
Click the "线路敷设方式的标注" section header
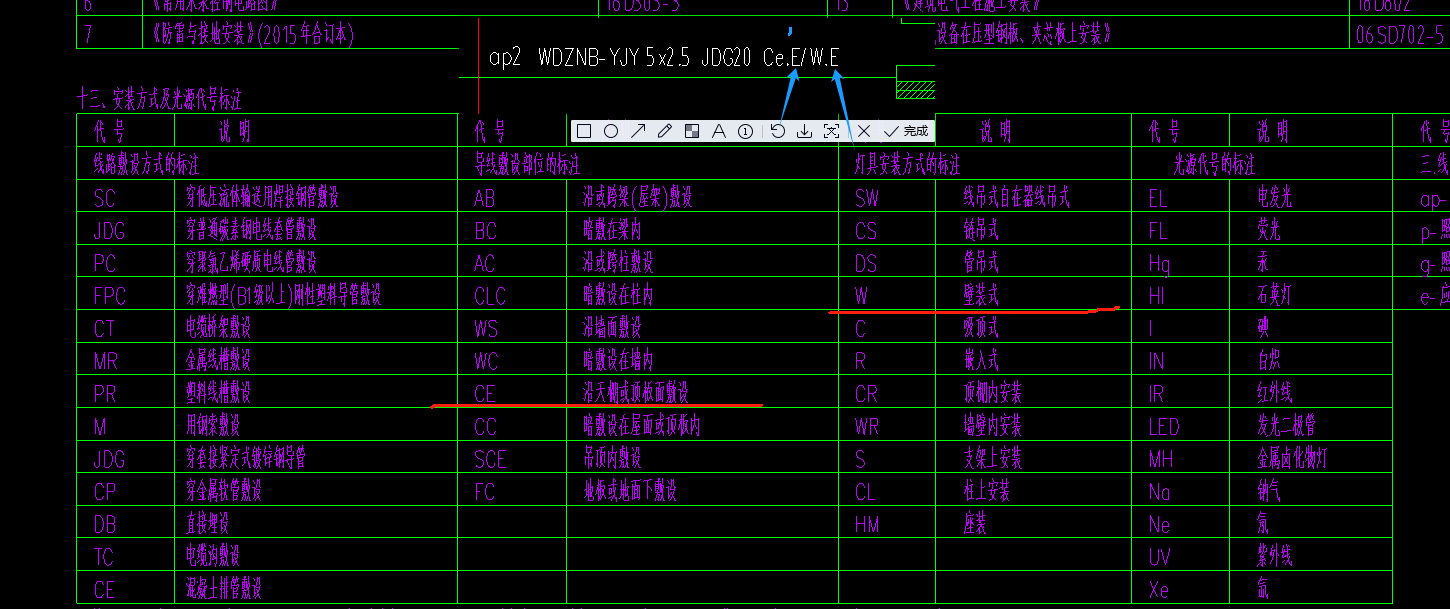(x=147, y=164)
